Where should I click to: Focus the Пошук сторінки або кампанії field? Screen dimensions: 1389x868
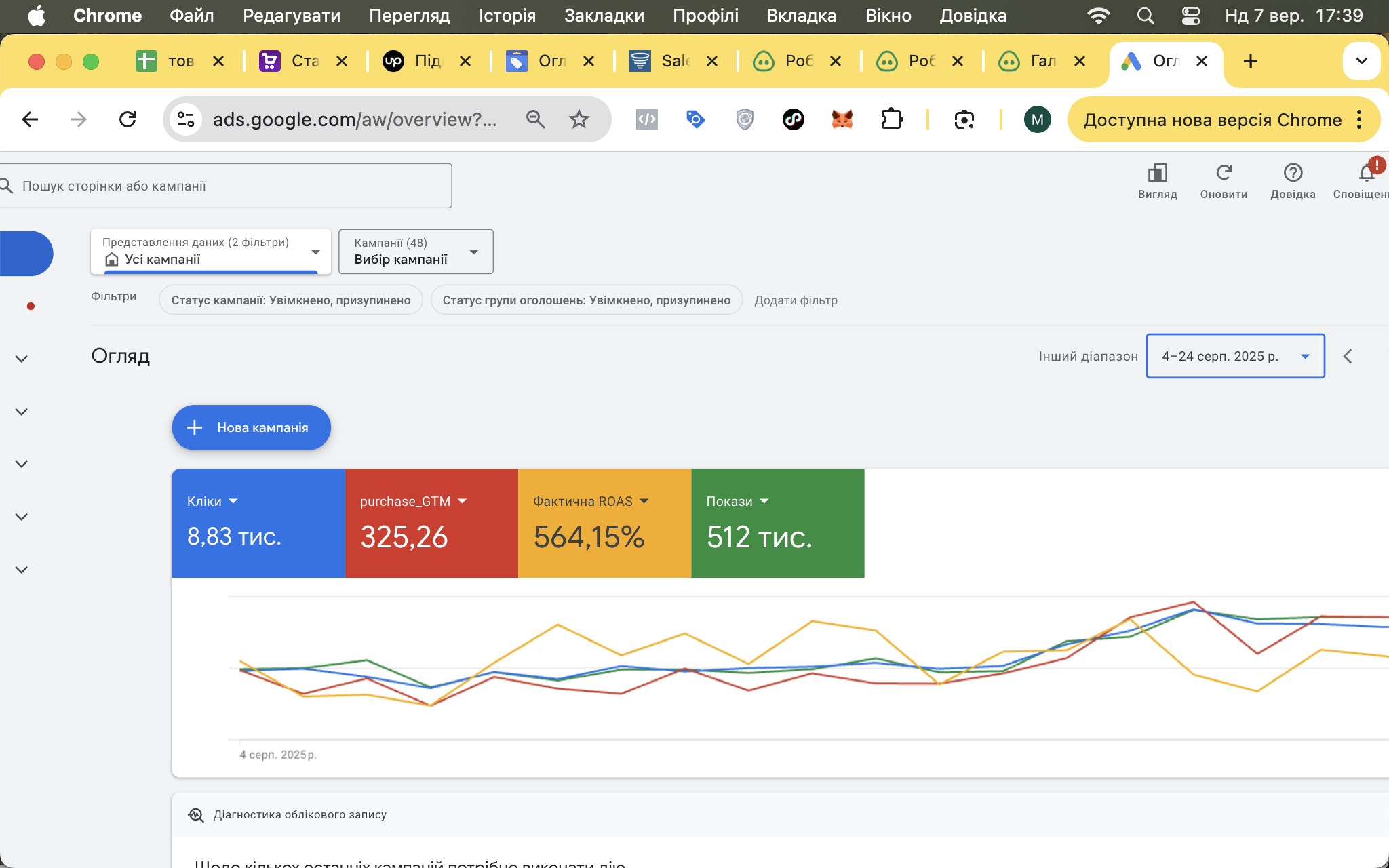tap(225, 186)
